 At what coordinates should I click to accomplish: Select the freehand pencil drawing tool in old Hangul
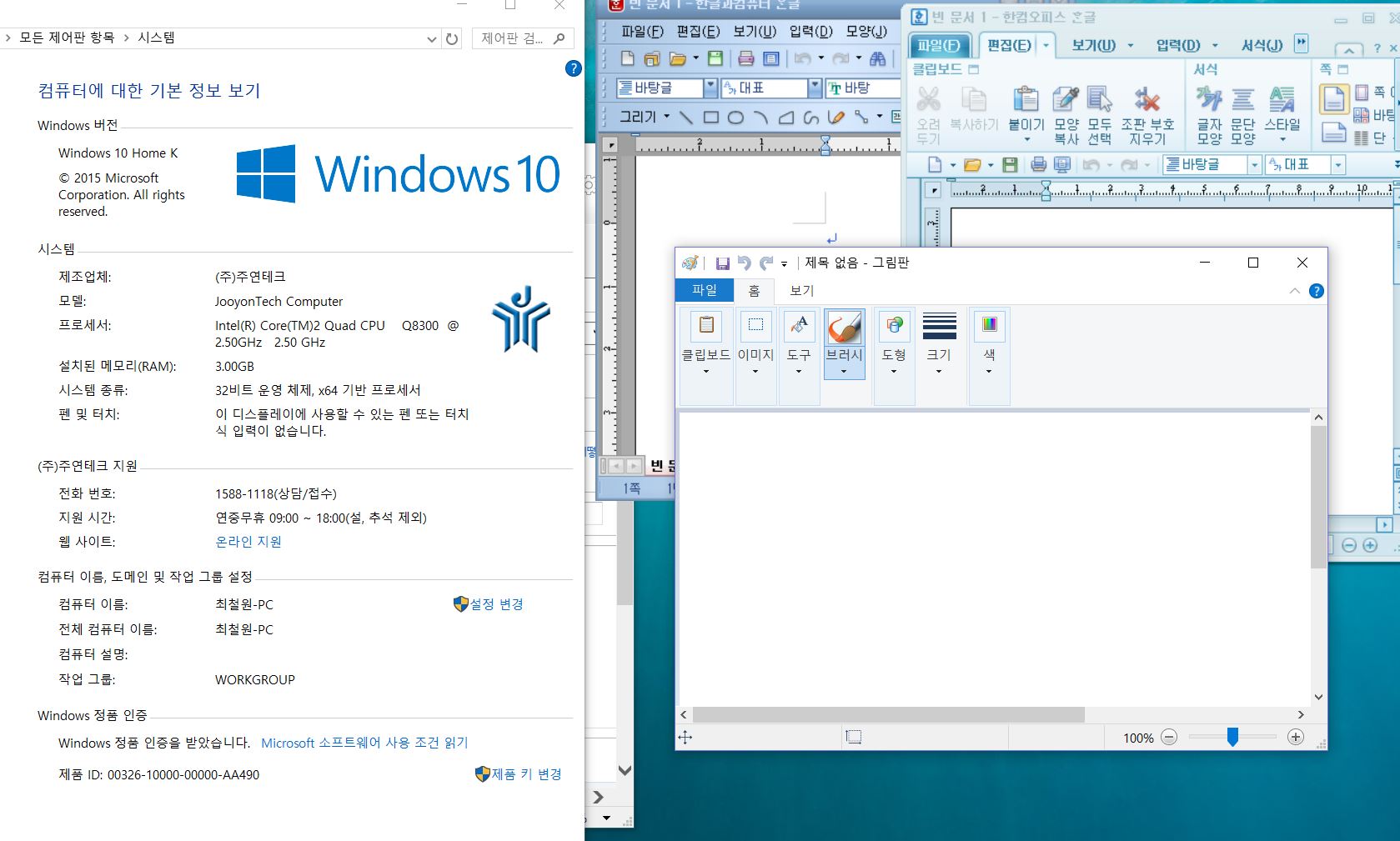[836, 118]
